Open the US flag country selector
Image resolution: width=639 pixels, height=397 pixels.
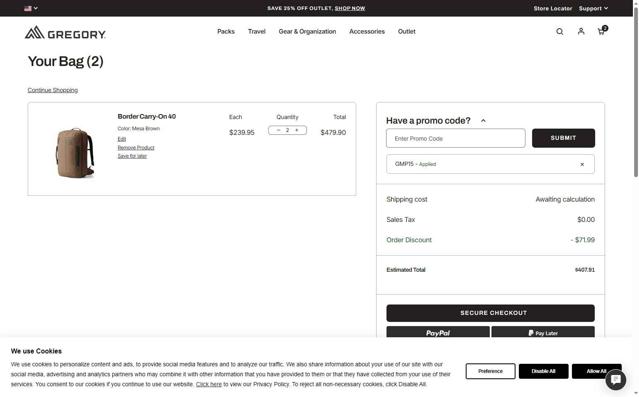tap(31, 8)
